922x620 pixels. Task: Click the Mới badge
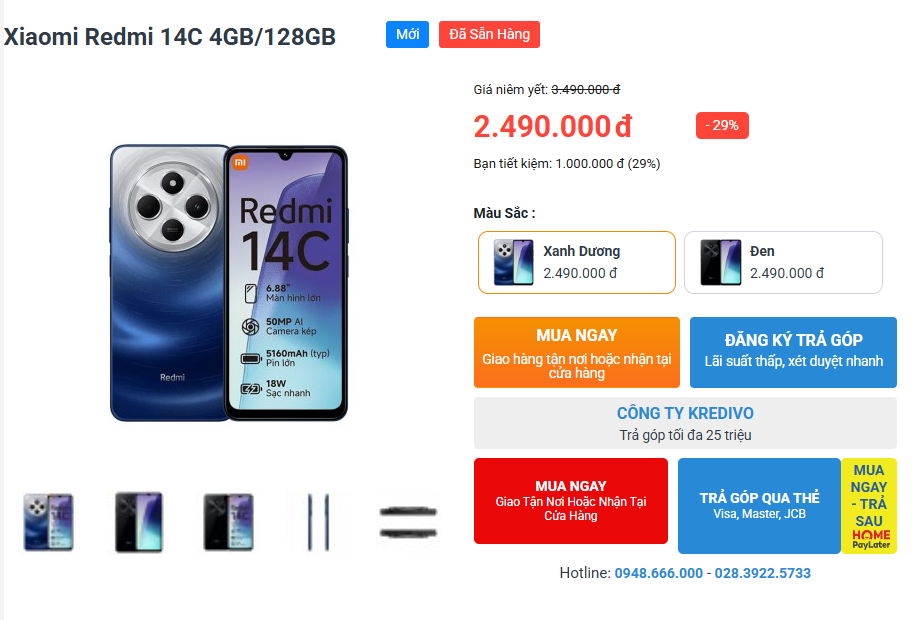pyautogui.click(x=407, y=34)
